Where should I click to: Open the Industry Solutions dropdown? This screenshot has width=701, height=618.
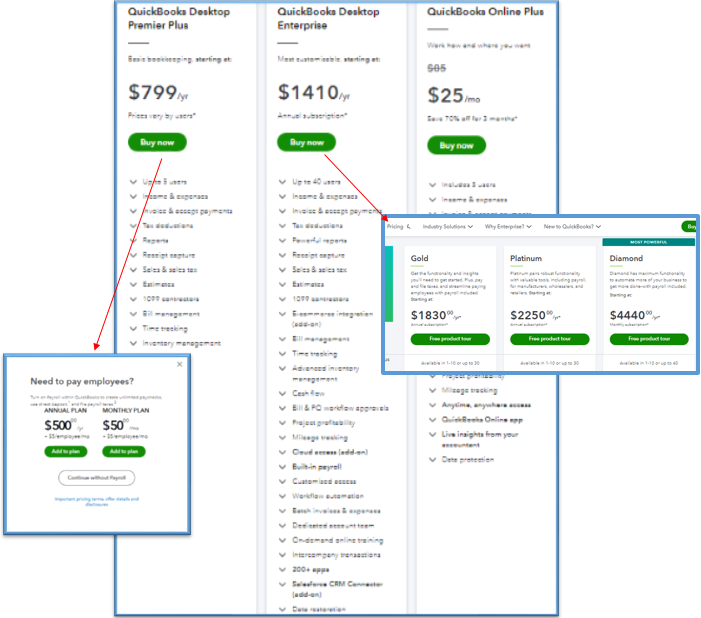click(448, 227)
